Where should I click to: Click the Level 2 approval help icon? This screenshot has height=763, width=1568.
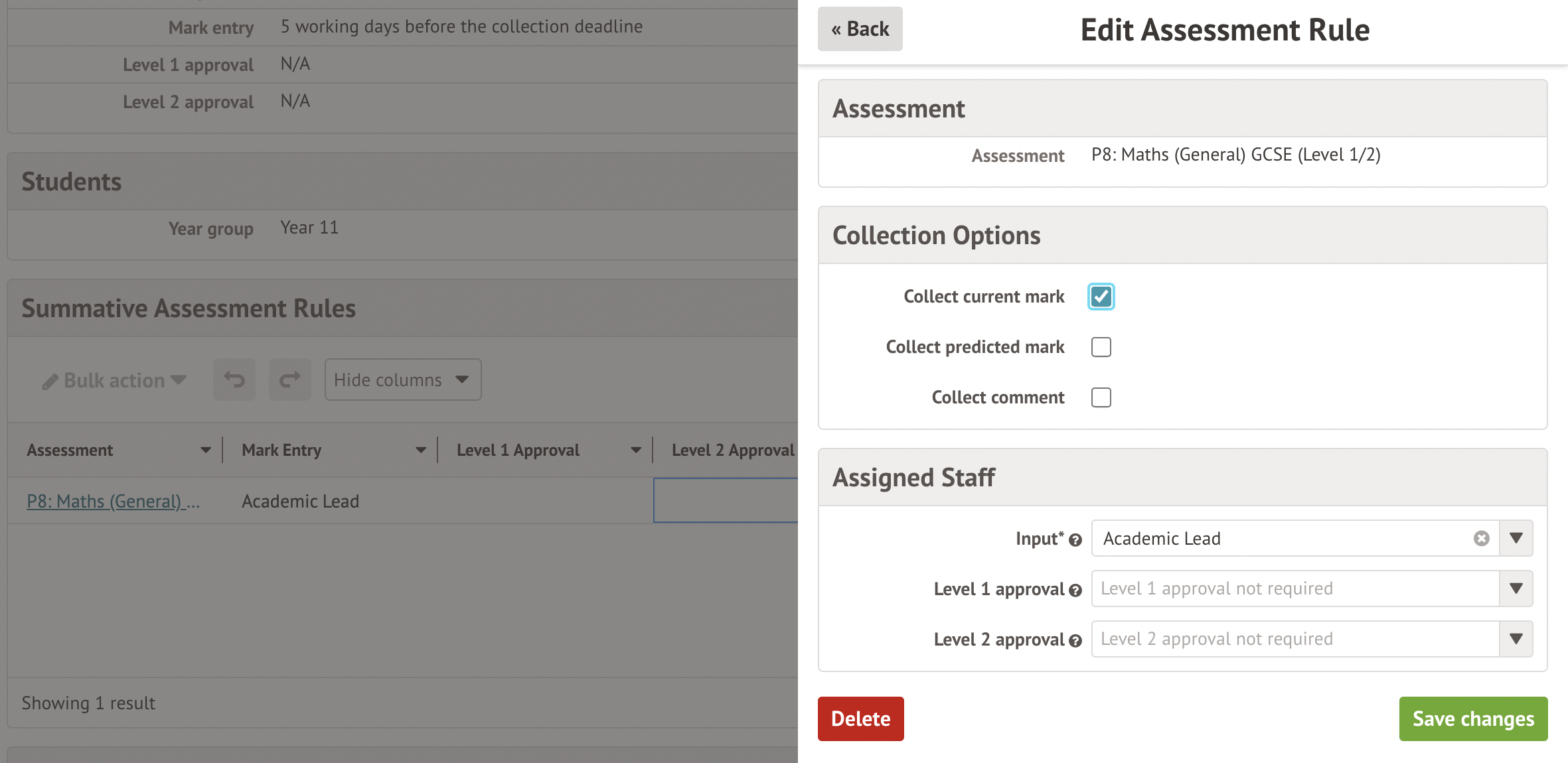coord(1075,641)
